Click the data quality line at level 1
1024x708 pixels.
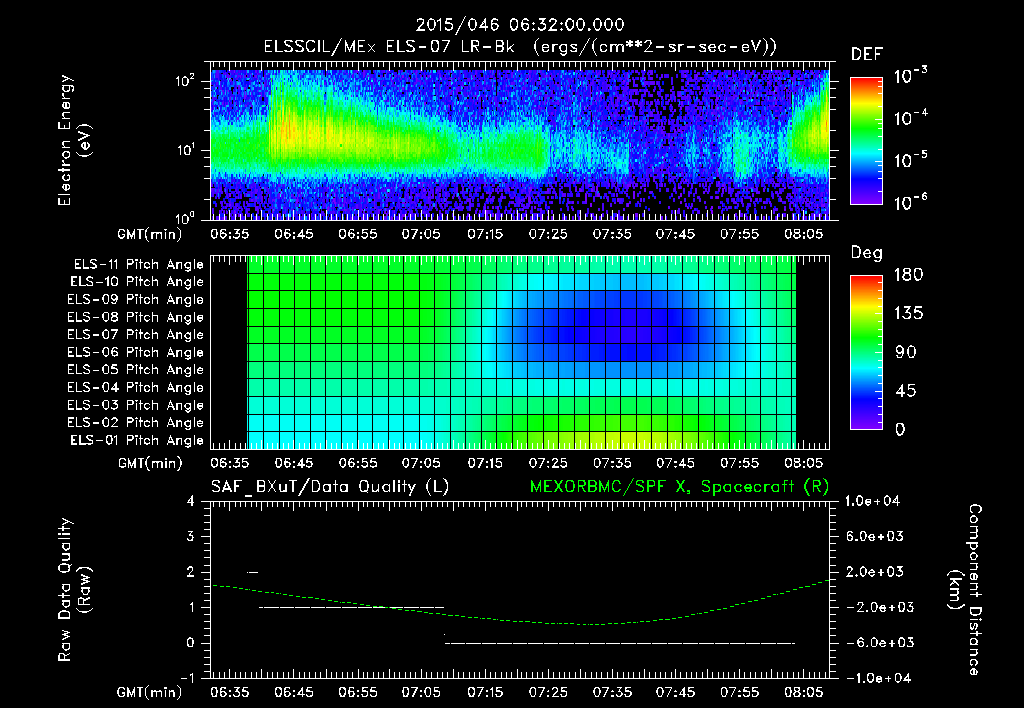(x=351, y=607)
